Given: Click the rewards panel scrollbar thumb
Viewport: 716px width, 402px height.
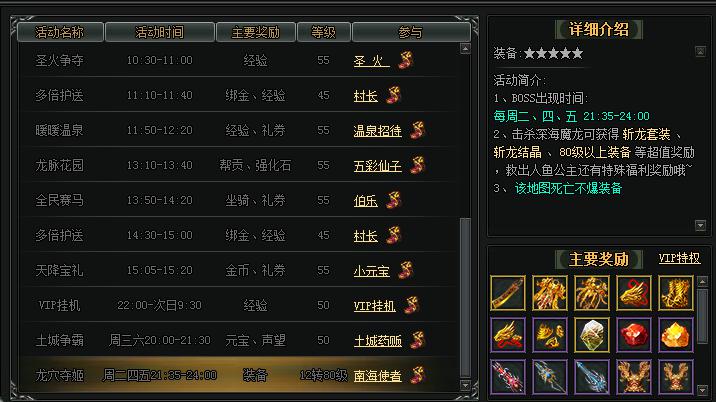Looking at the screenshot, I should click(702, 316).
